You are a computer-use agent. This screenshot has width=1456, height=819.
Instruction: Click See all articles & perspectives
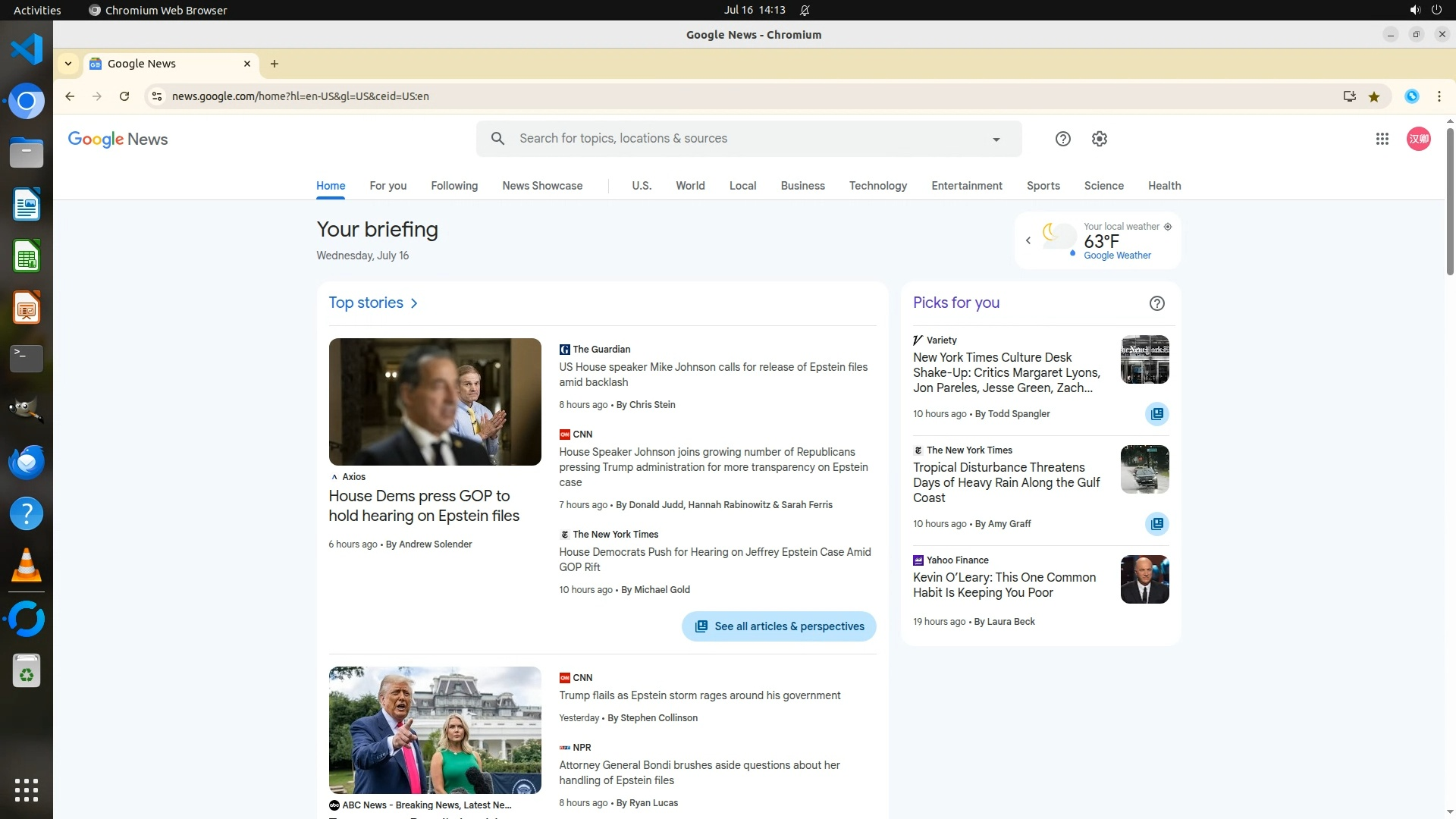click(778, 626)
